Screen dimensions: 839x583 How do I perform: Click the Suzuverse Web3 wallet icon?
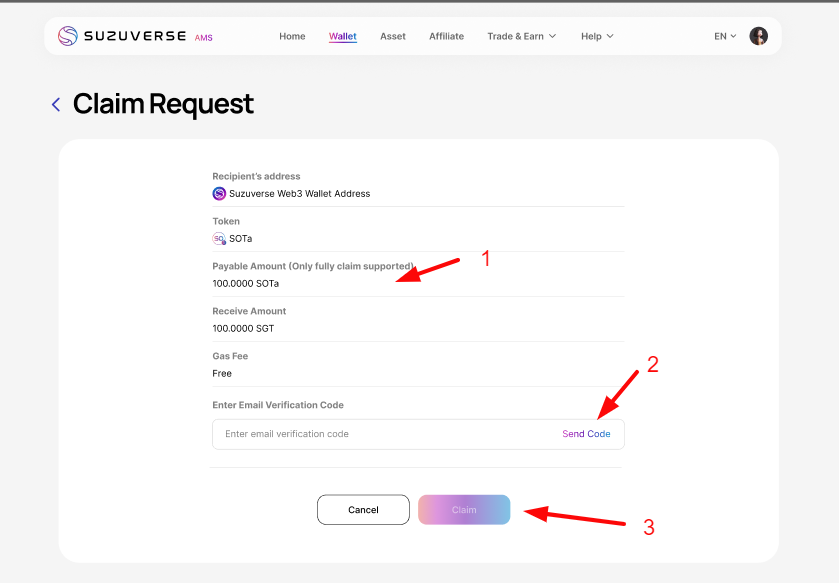click(x=219, y=194)
